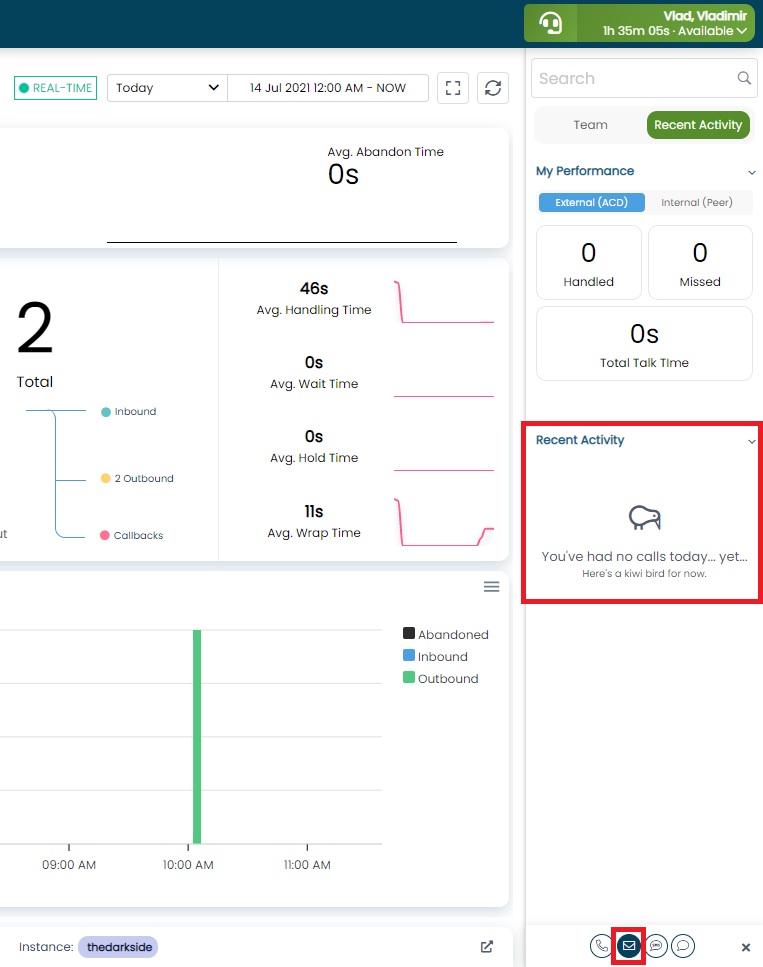The height and width of the screenshot is (967, 763).
Task: Click the Avg. Wait Time metric
Action: click(314, 373)
